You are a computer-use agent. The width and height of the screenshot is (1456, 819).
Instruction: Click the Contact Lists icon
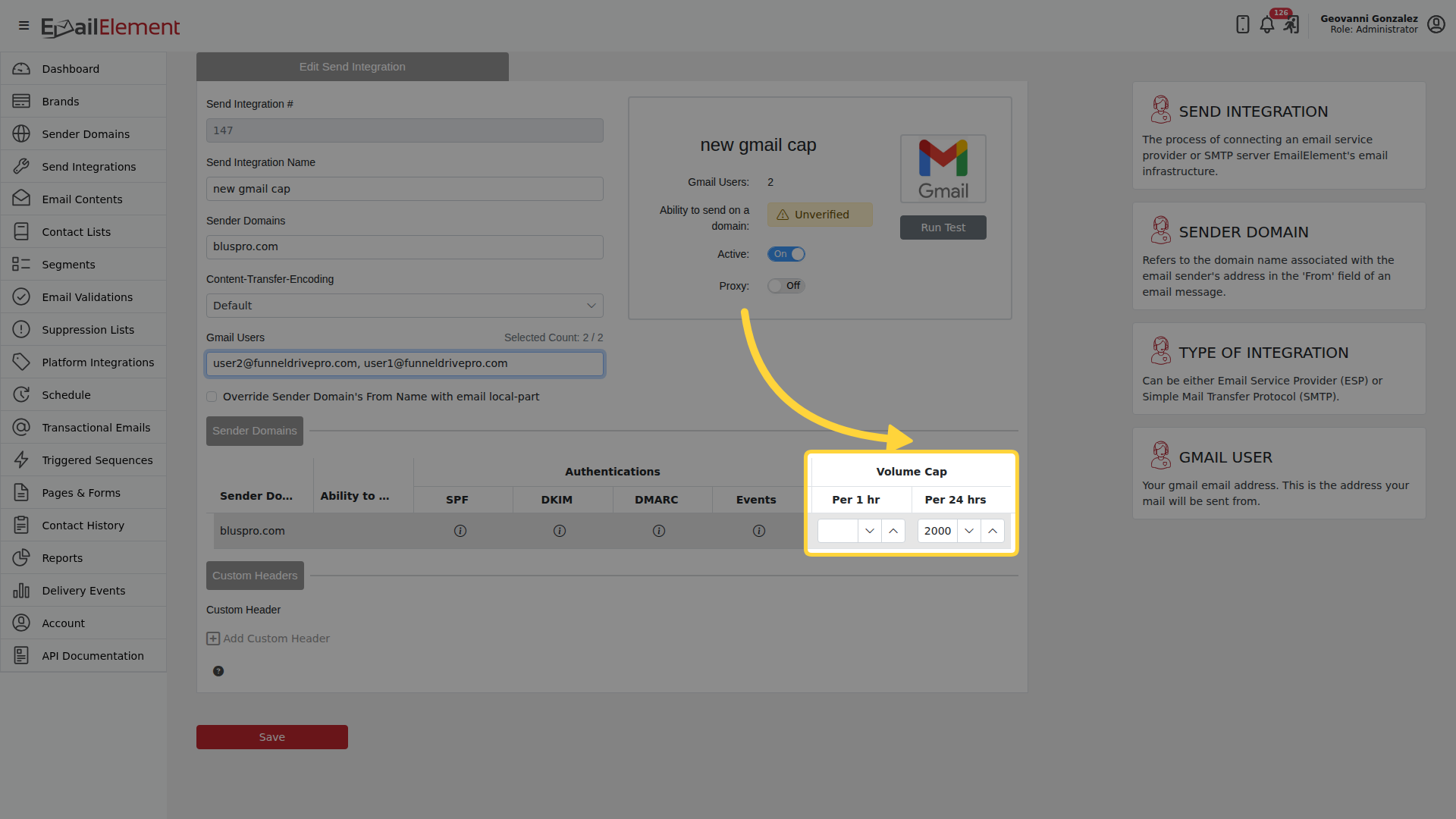pos(21,232)
